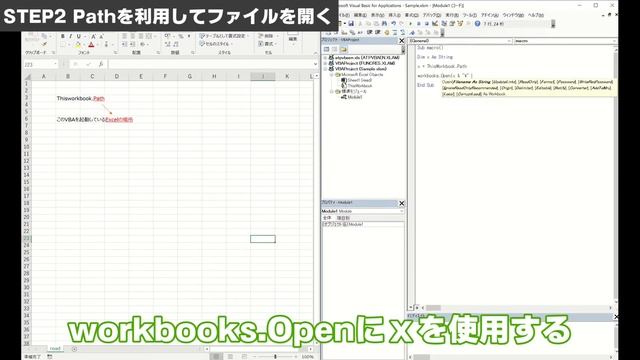Collapse Microsoft Excel Objects folder
Image resolution: width=640 pixels, height=360 pixels.
331,75
